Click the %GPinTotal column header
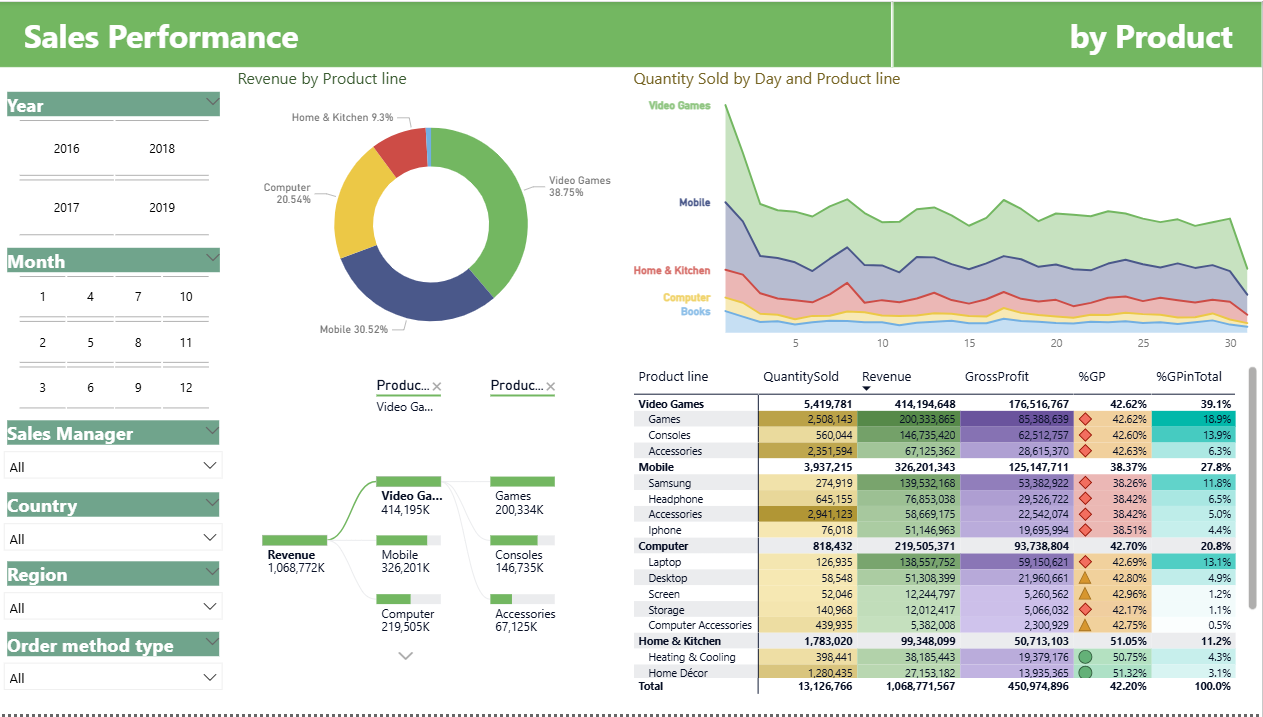 [1188, 377]
